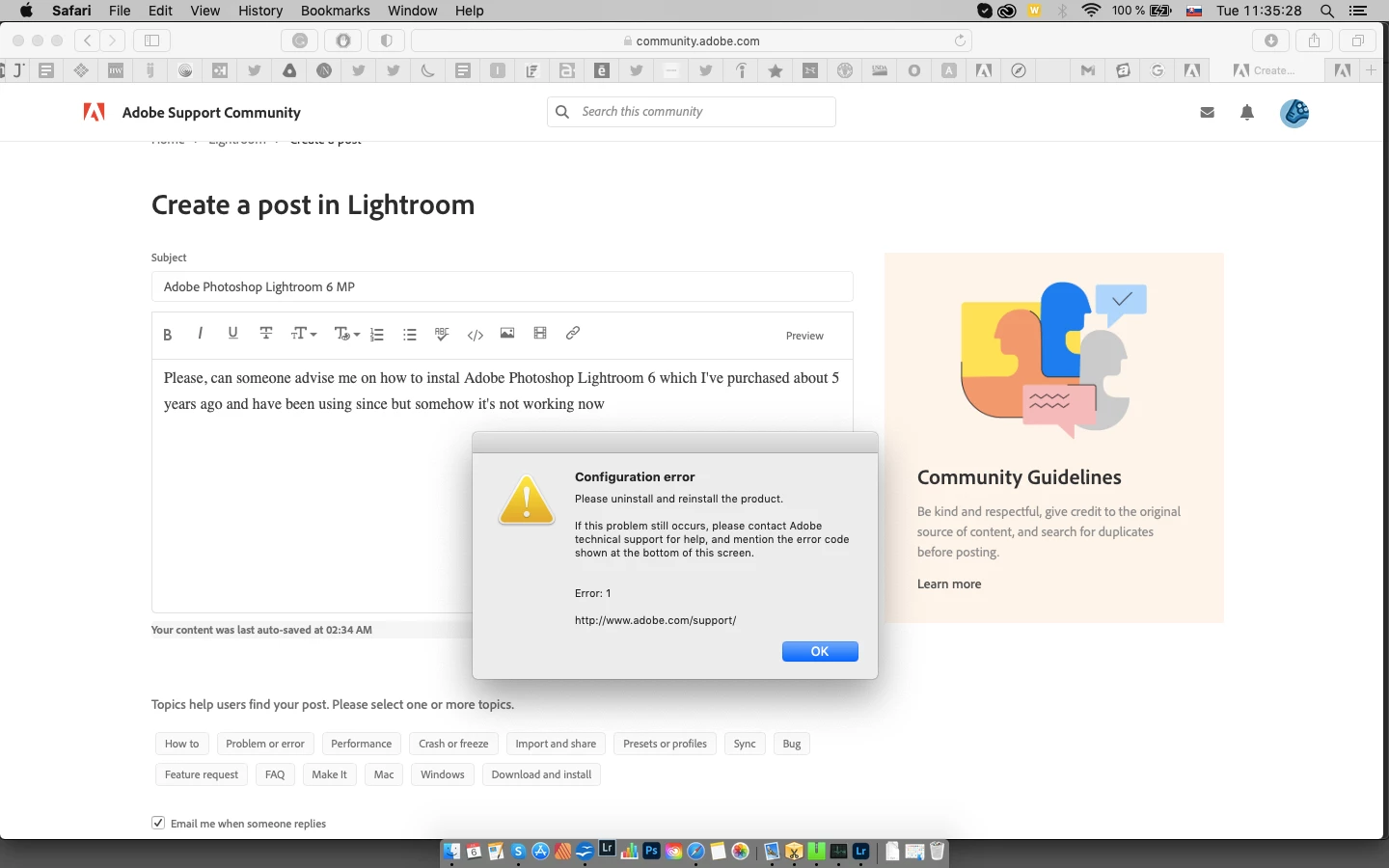Open the Safari share button
Image resolution: width=1389 pixels, height=868 pixels.
click(1314, 41)
